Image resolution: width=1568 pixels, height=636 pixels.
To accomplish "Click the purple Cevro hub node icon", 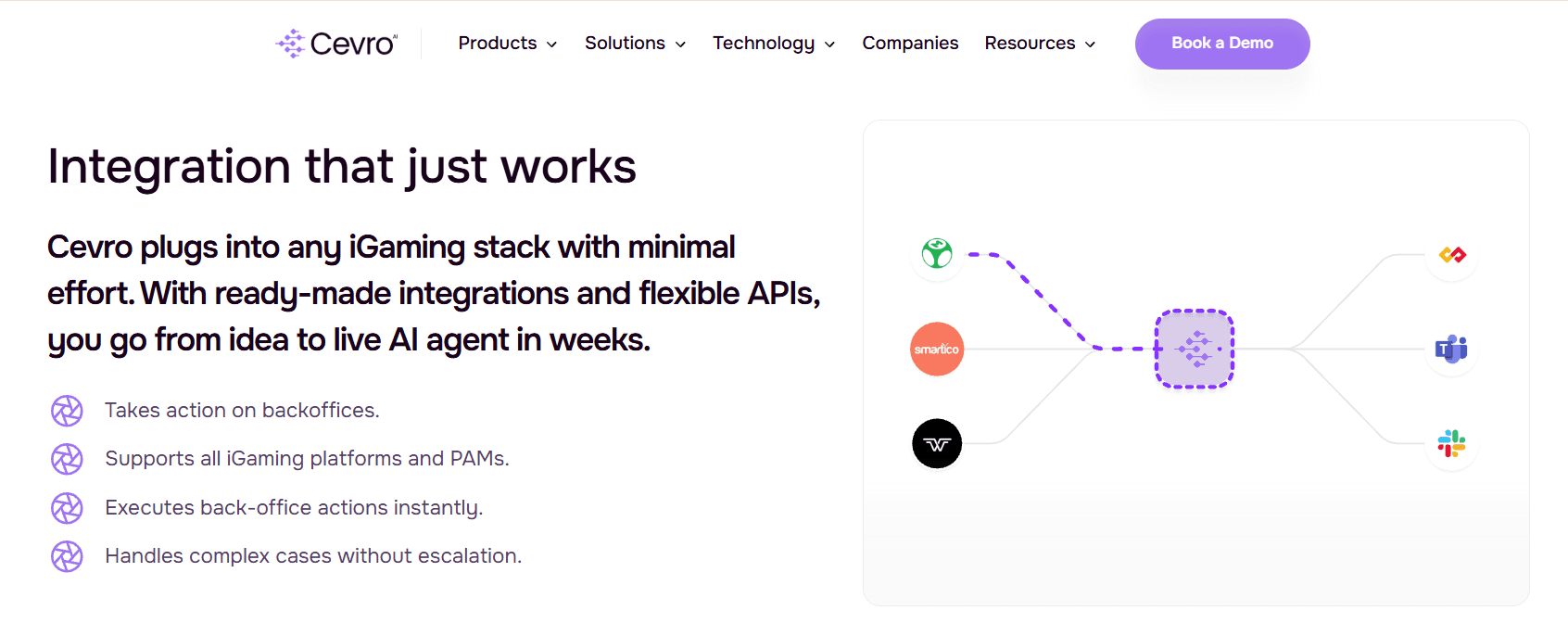I will [x=1195, y=349].
